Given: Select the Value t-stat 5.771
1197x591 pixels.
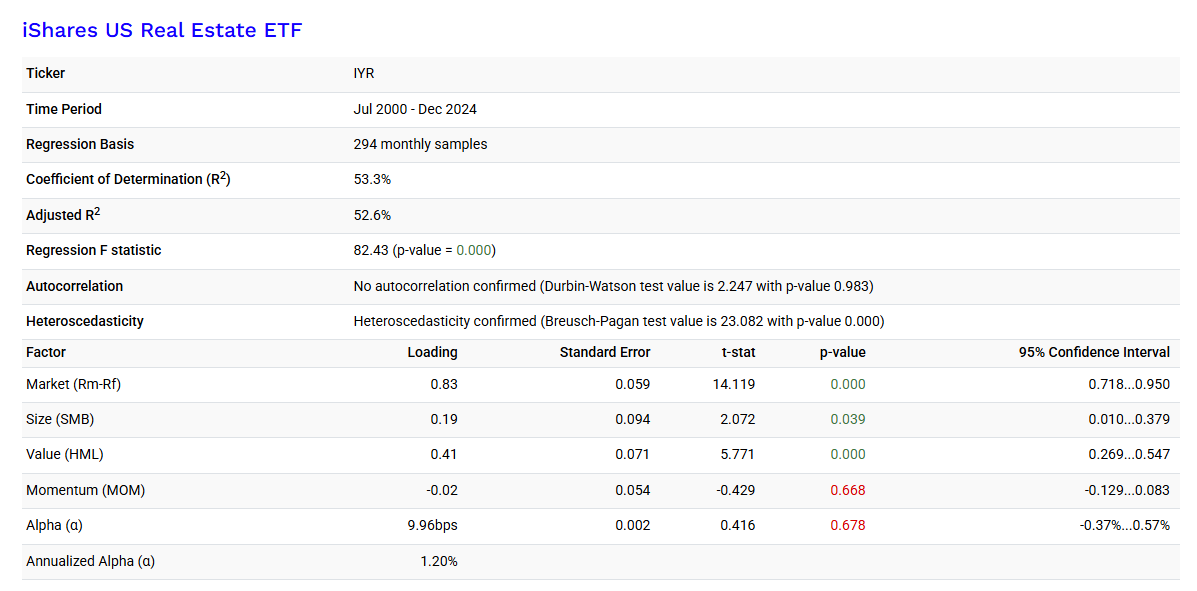Looking at the screenshot, I should pyautogui.click(x=737, y=454).
